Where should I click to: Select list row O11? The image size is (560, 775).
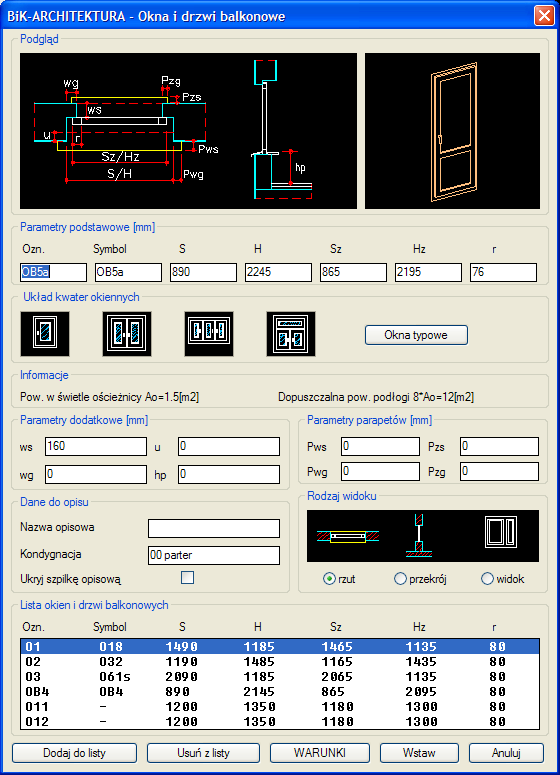[x=280, y=707]
